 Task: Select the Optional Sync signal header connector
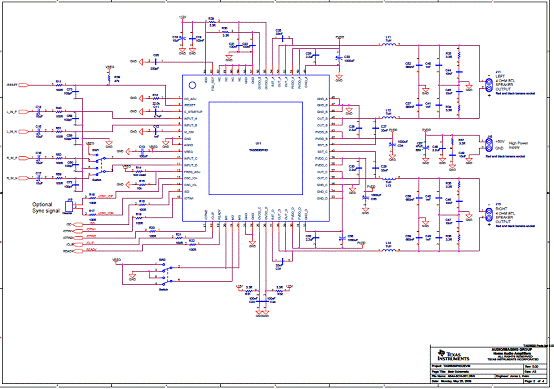69,207
